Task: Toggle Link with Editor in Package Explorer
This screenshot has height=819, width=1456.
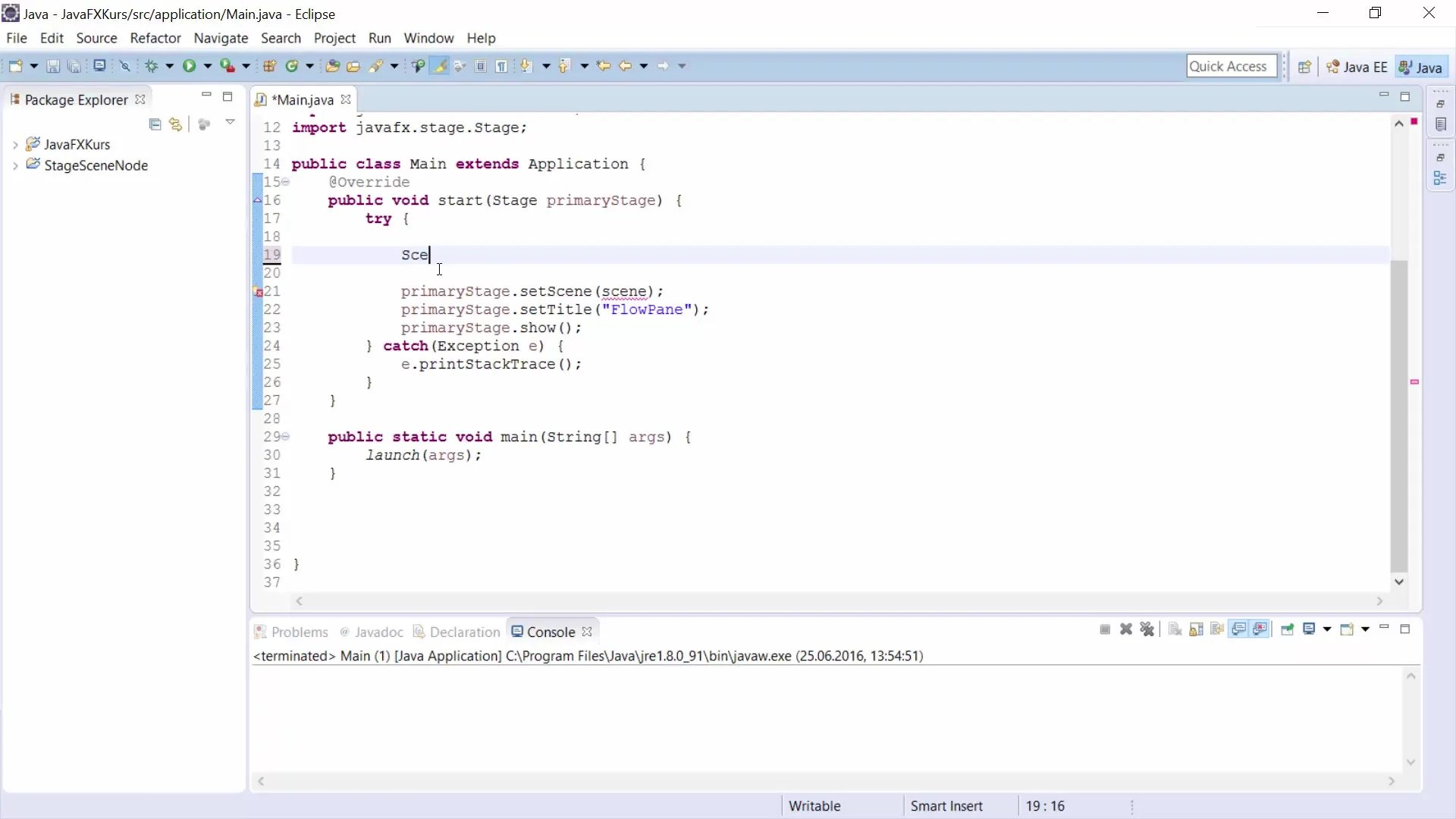Action: tap(176, 124)
